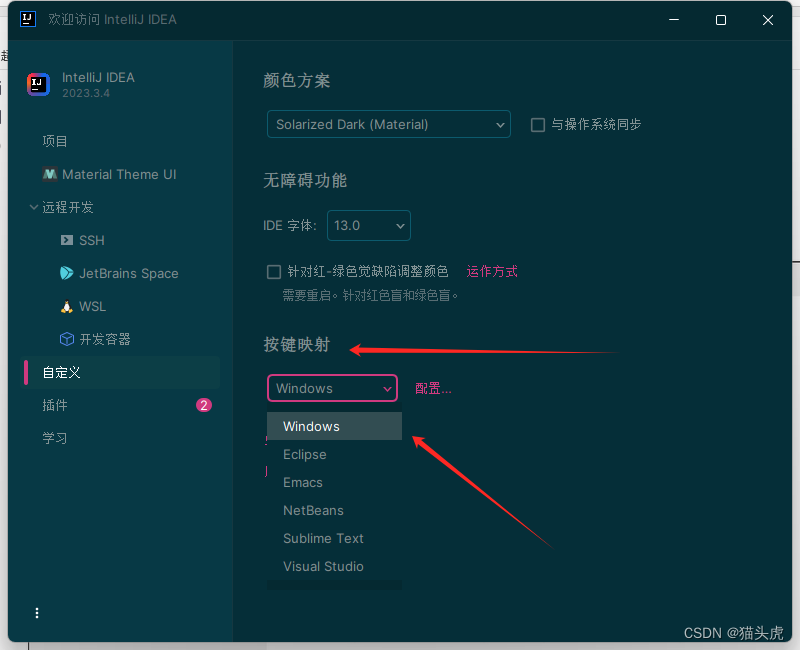This screenshot has width=800, height=650.
Task: Click title text 欢迎访问 IntelliJ IDEA
Action: pyautogui.click(x=112, y=19)
